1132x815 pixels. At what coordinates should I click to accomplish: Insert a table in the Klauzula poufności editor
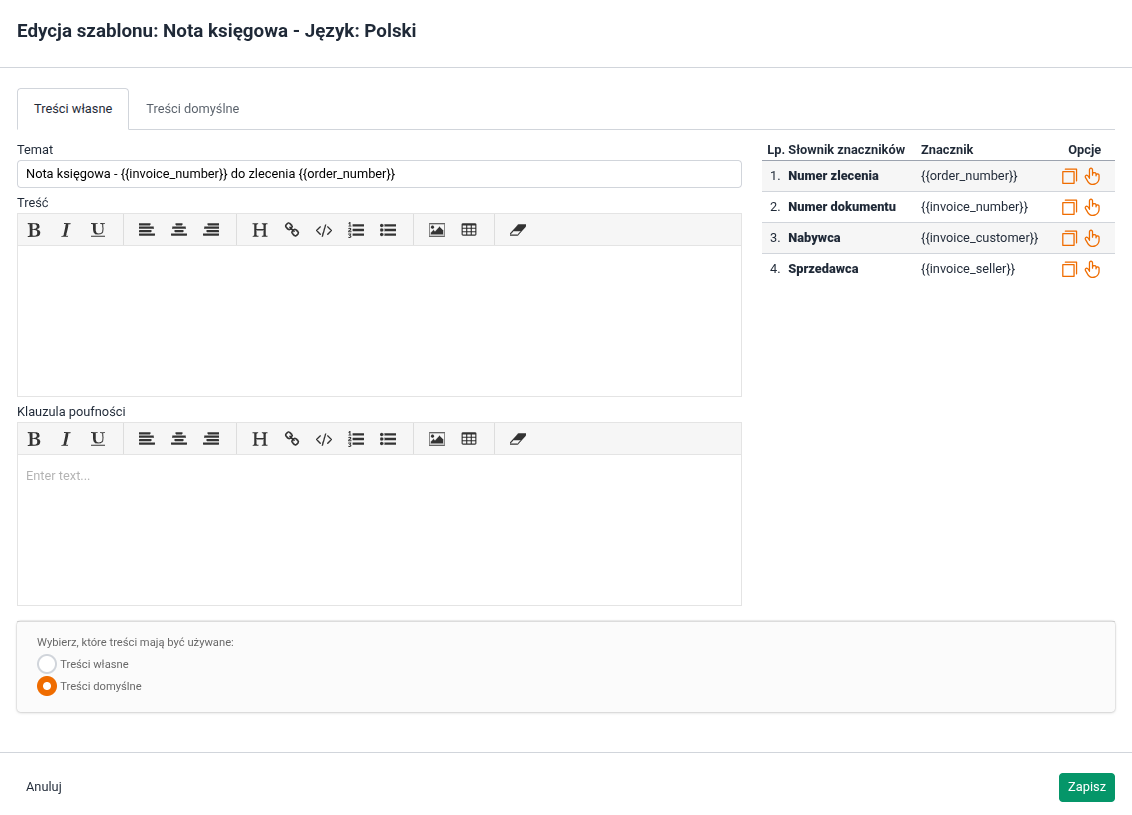[x=469, y=439]
